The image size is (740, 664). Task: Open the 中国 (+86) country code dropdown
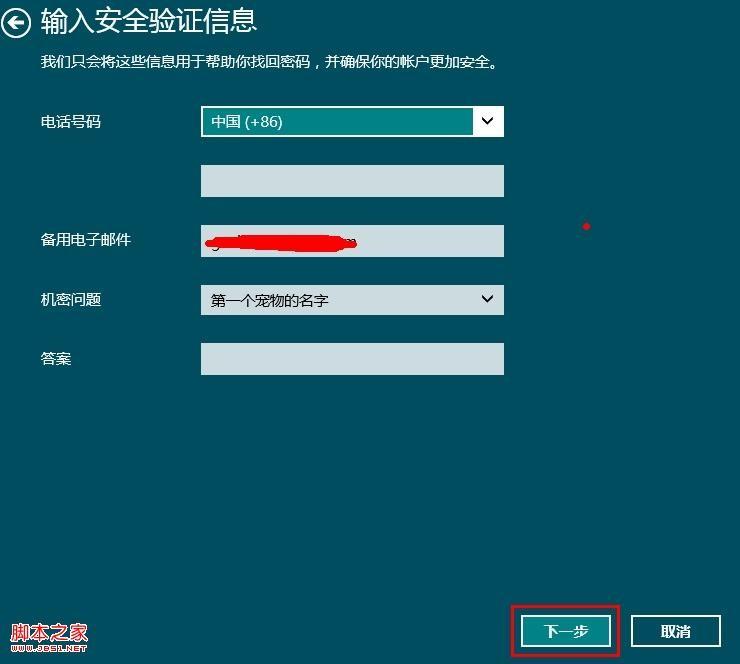click(352, 122)
